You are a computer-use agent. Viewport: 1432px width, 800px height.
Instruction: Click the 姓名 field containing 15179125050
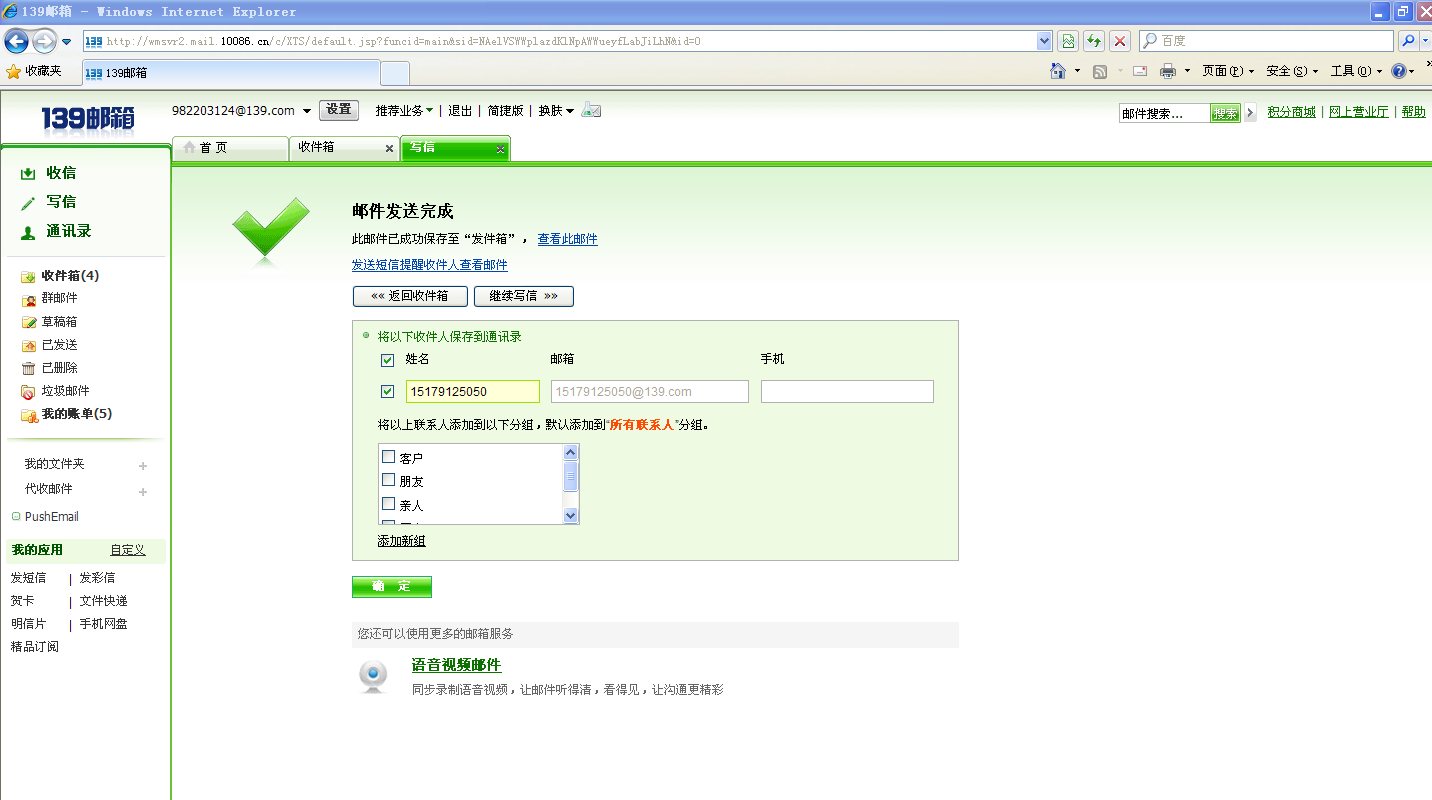click(x=473, y=391)
